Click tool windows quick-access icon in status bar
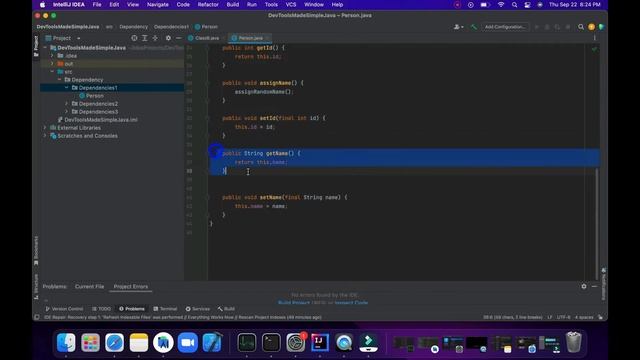The image size is (640, 360). pyautogui.click(x=37, y=317)
